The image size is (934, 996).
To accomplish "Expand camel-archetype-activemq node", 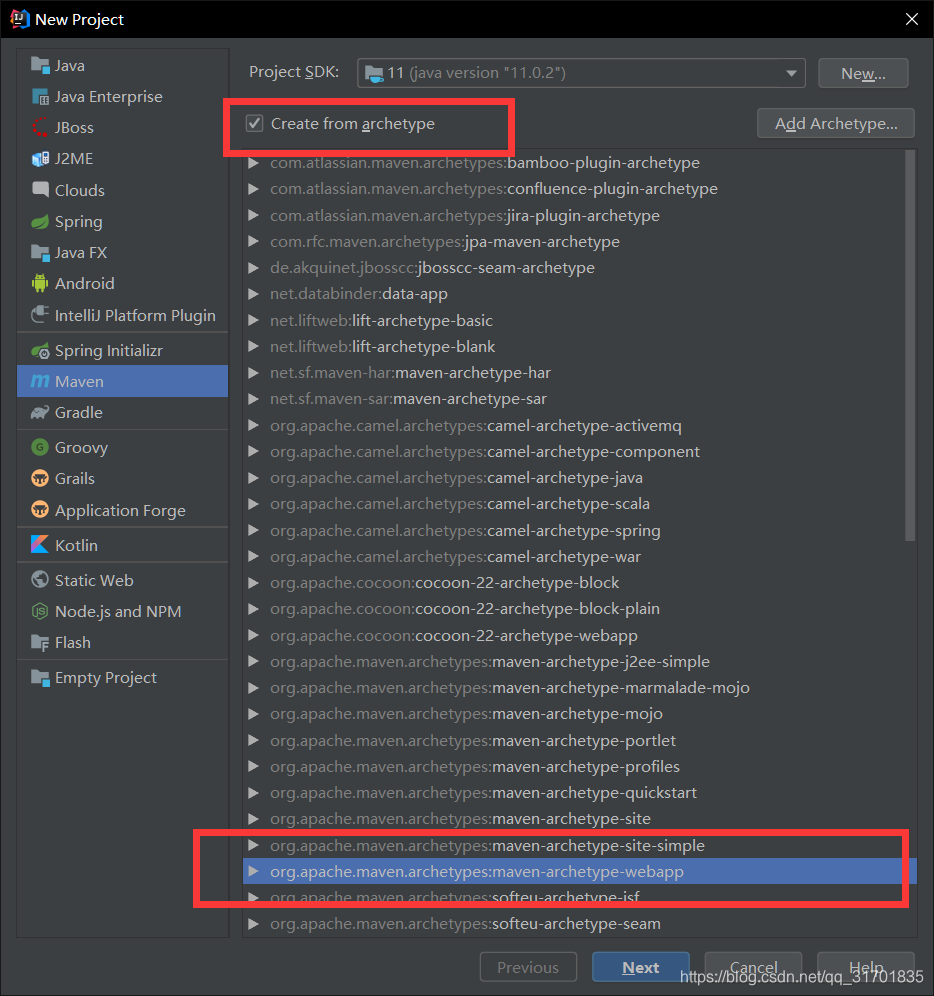I will tap(254, 425).
